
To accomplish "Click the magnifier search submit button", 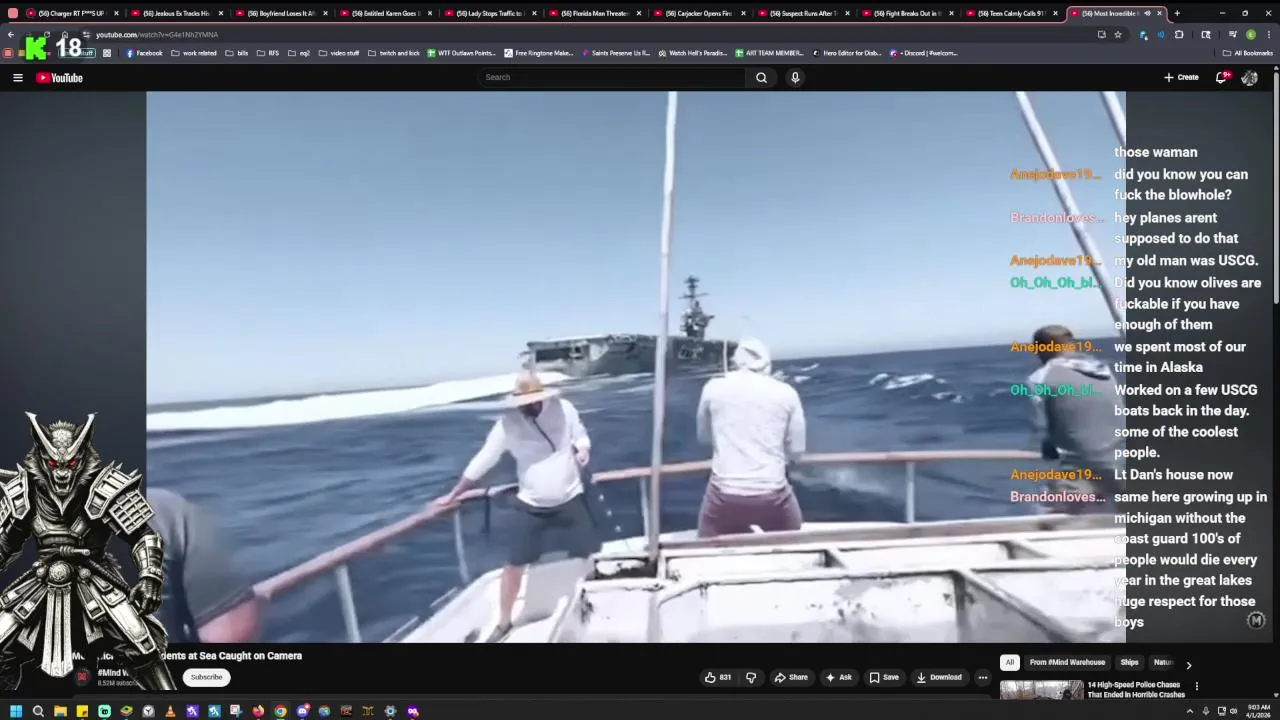I will point(761,77).
